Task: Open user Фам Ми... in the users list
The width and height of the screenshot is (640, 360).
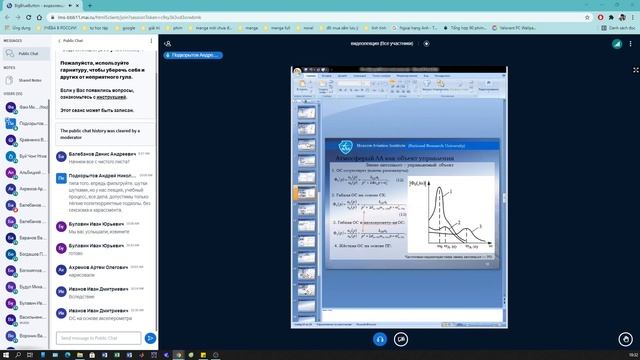Action: coord(26,107)
